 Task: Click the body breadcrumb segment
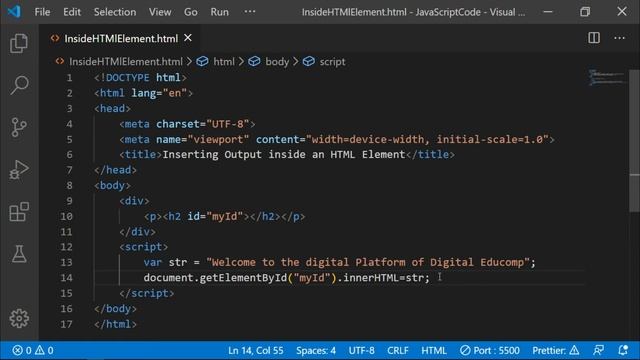click(277, 62)
